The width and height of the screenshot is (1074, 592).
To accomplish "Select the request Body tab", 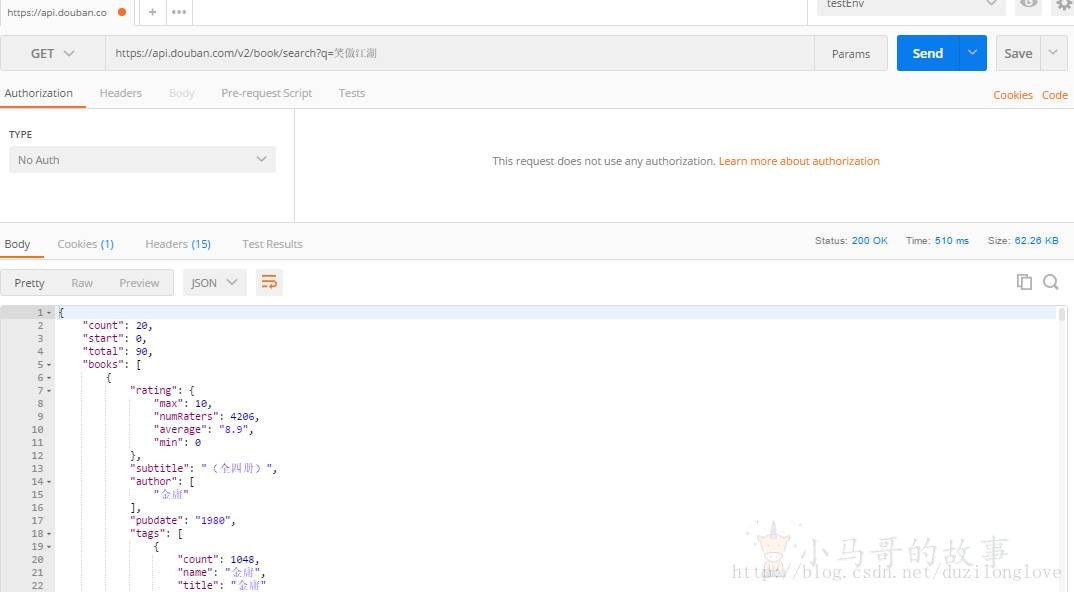I will [182, 93].
